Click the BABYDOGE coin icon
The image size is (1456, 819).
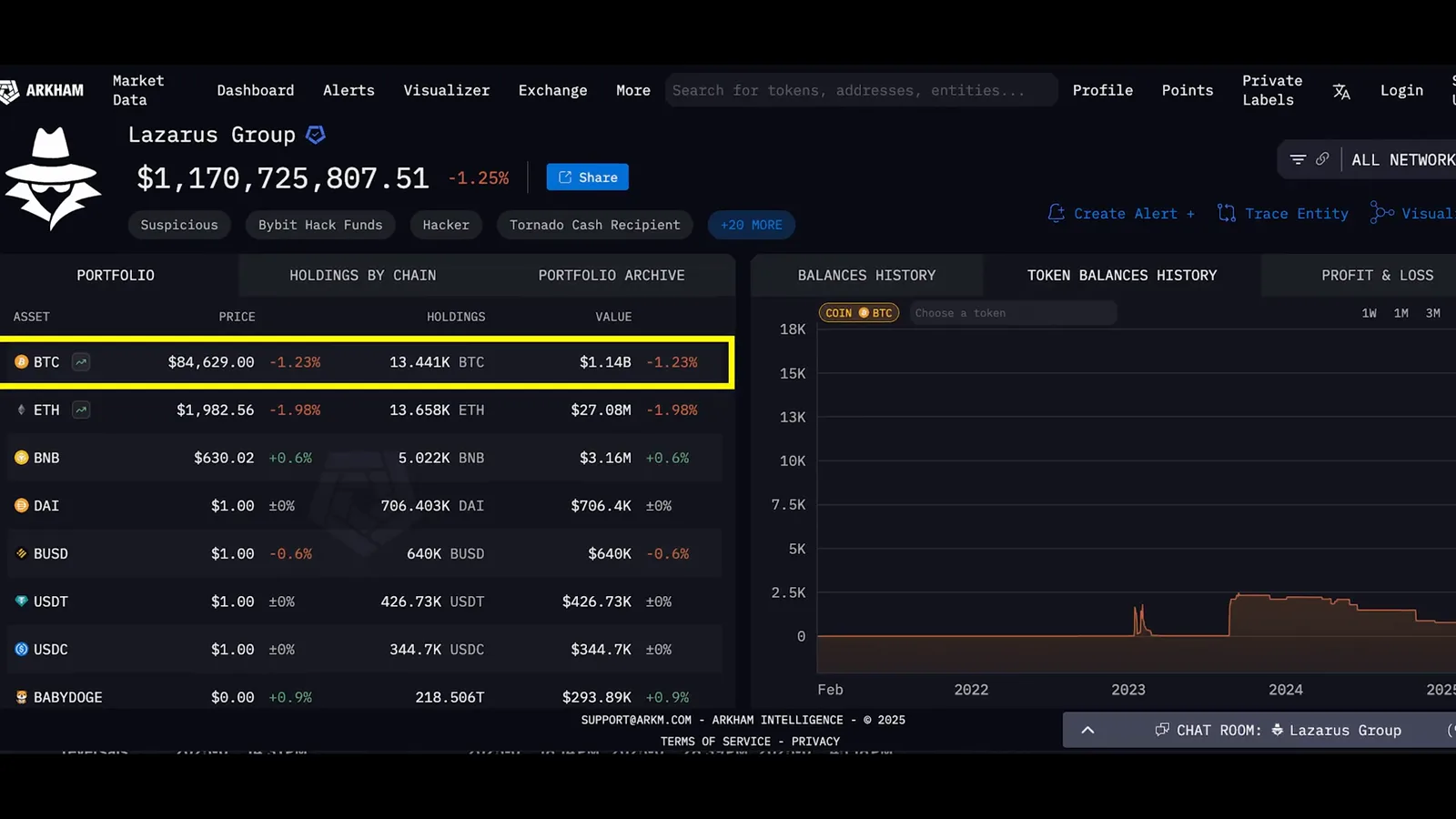point(22,697)
